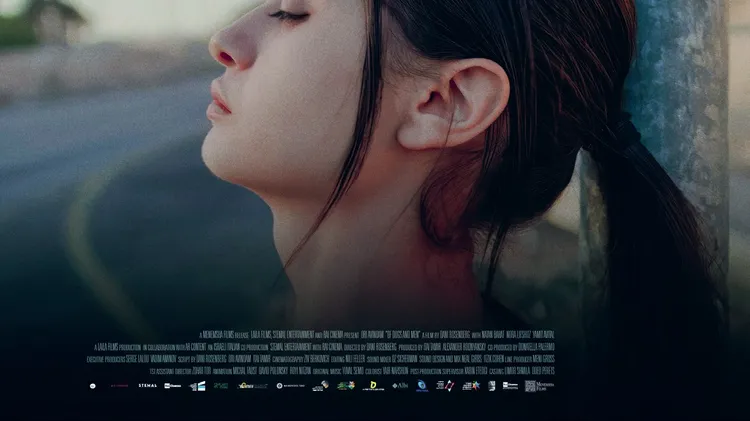Click the yellow D-shaped sponsor logo
This screenshot has width=750, height=421.
click(373, 385)
